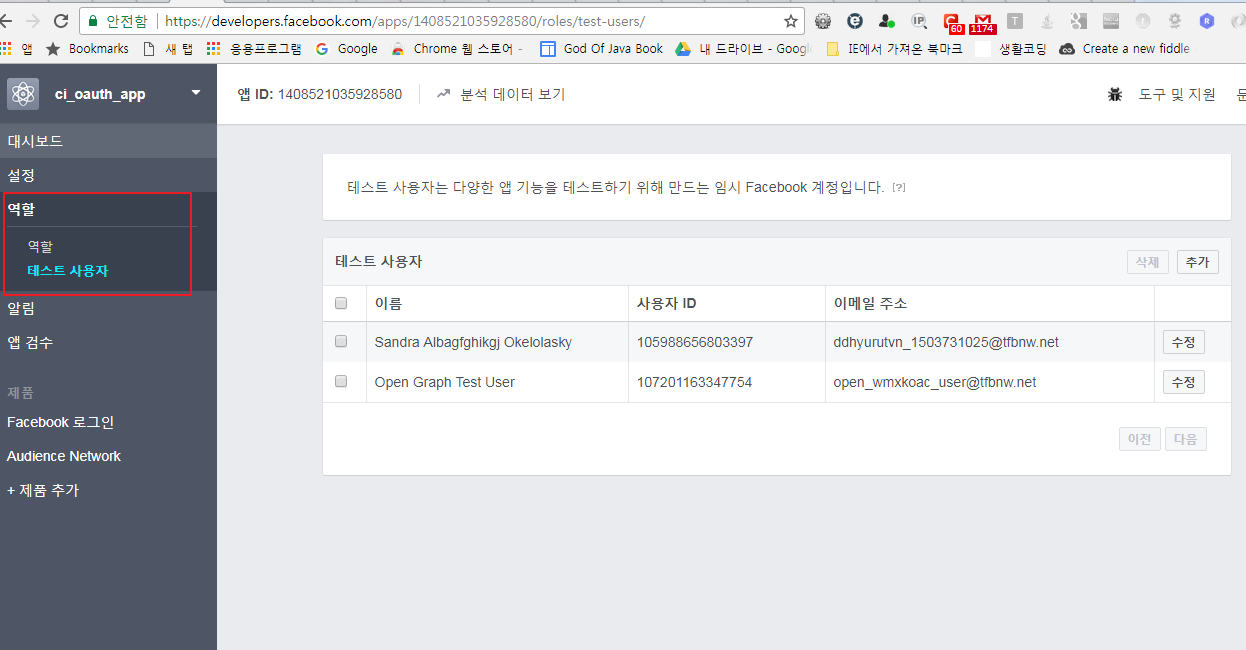Toggle the select-all checkbox in table header
This screenshot has width=1246, height=650.
(x=341, y=303)
